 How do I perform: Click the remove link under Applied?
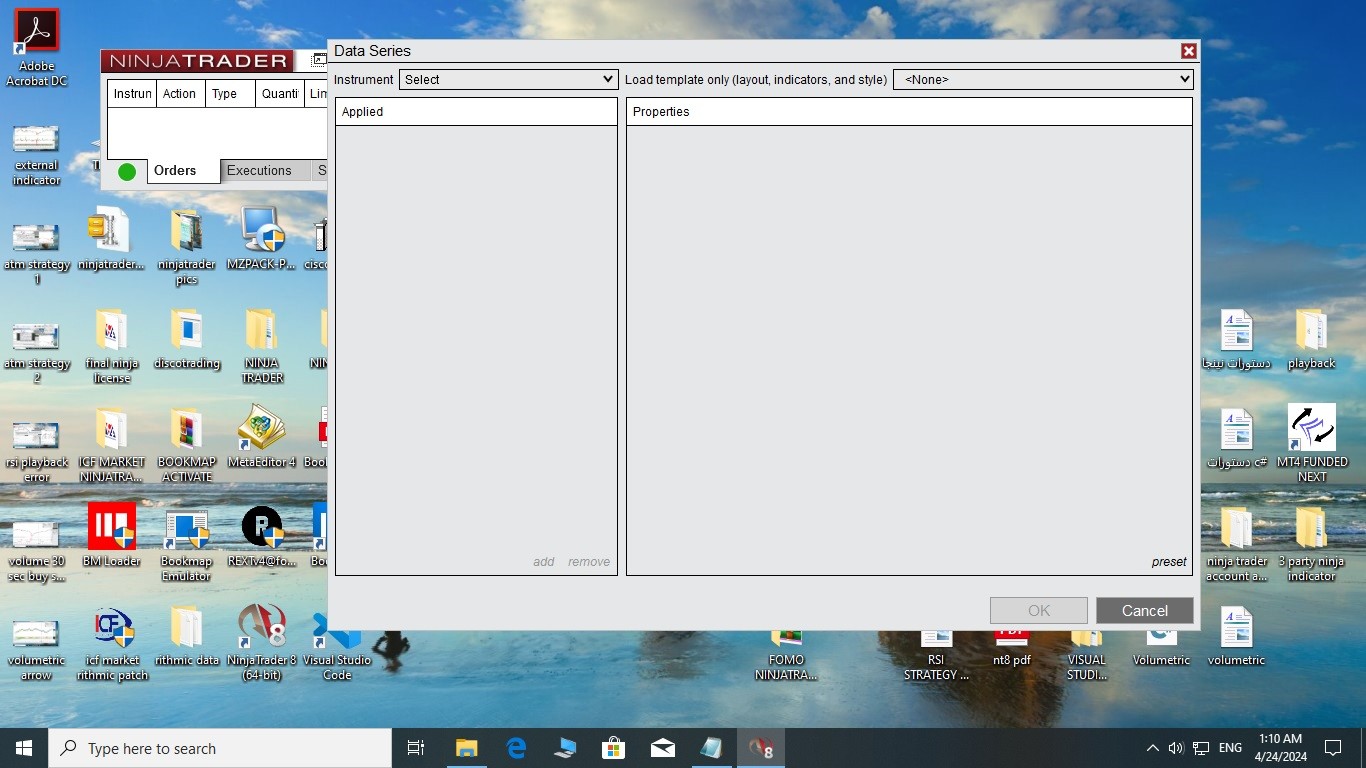589,562
